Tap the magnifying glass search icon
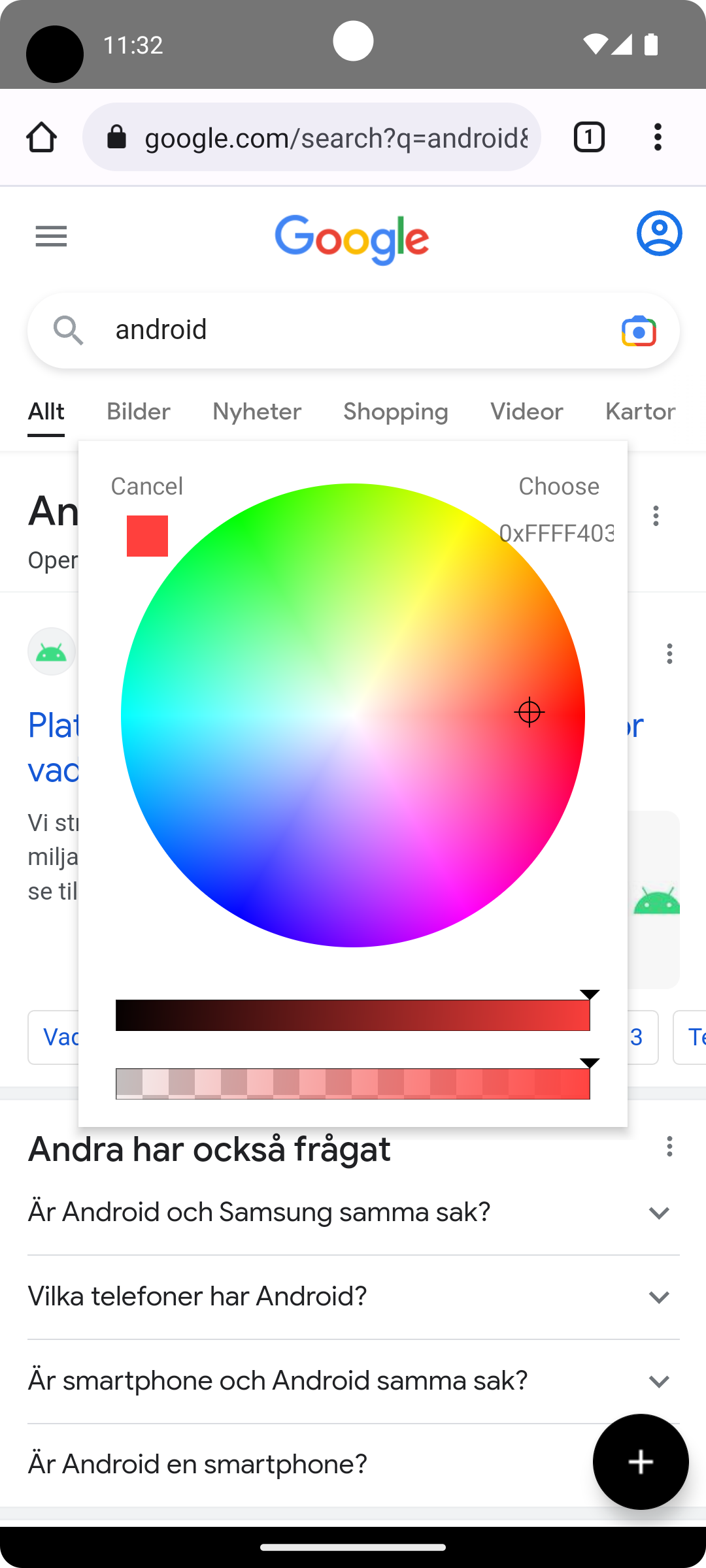This screenshot has width=706, height=1568. [69, 330]
